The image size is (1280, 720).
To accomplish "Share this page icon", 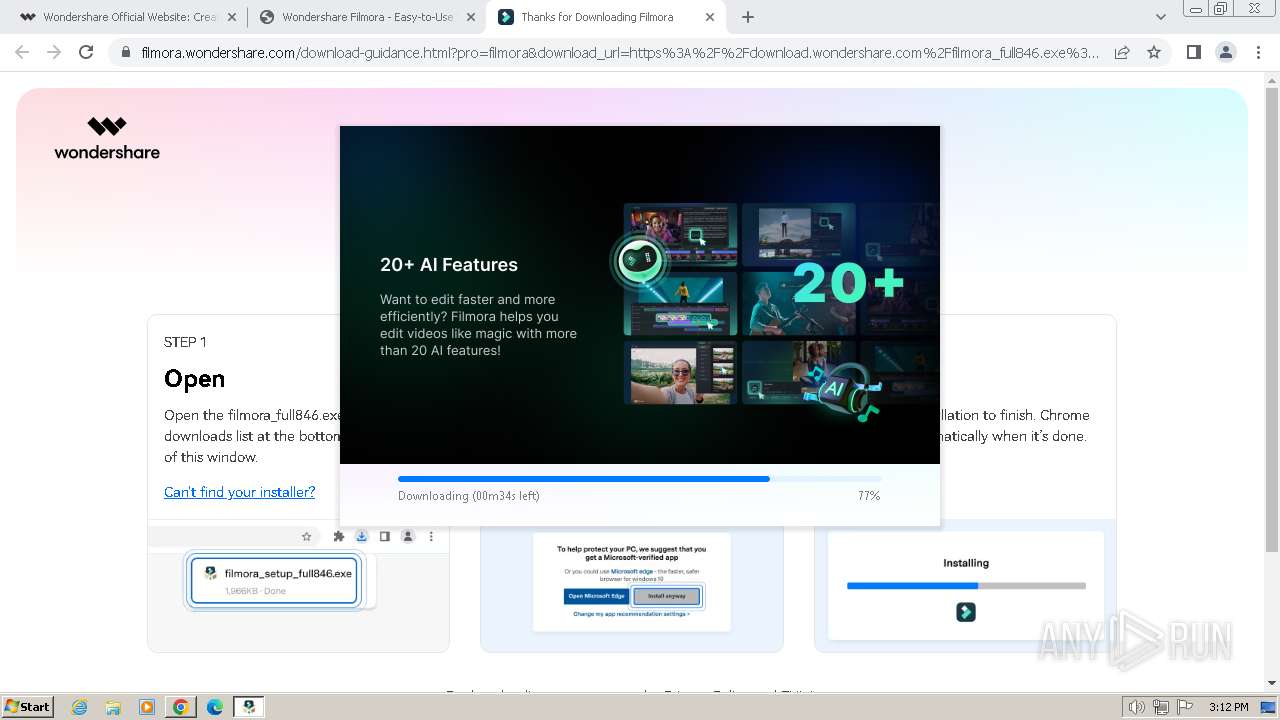I will coord(1122,52).
